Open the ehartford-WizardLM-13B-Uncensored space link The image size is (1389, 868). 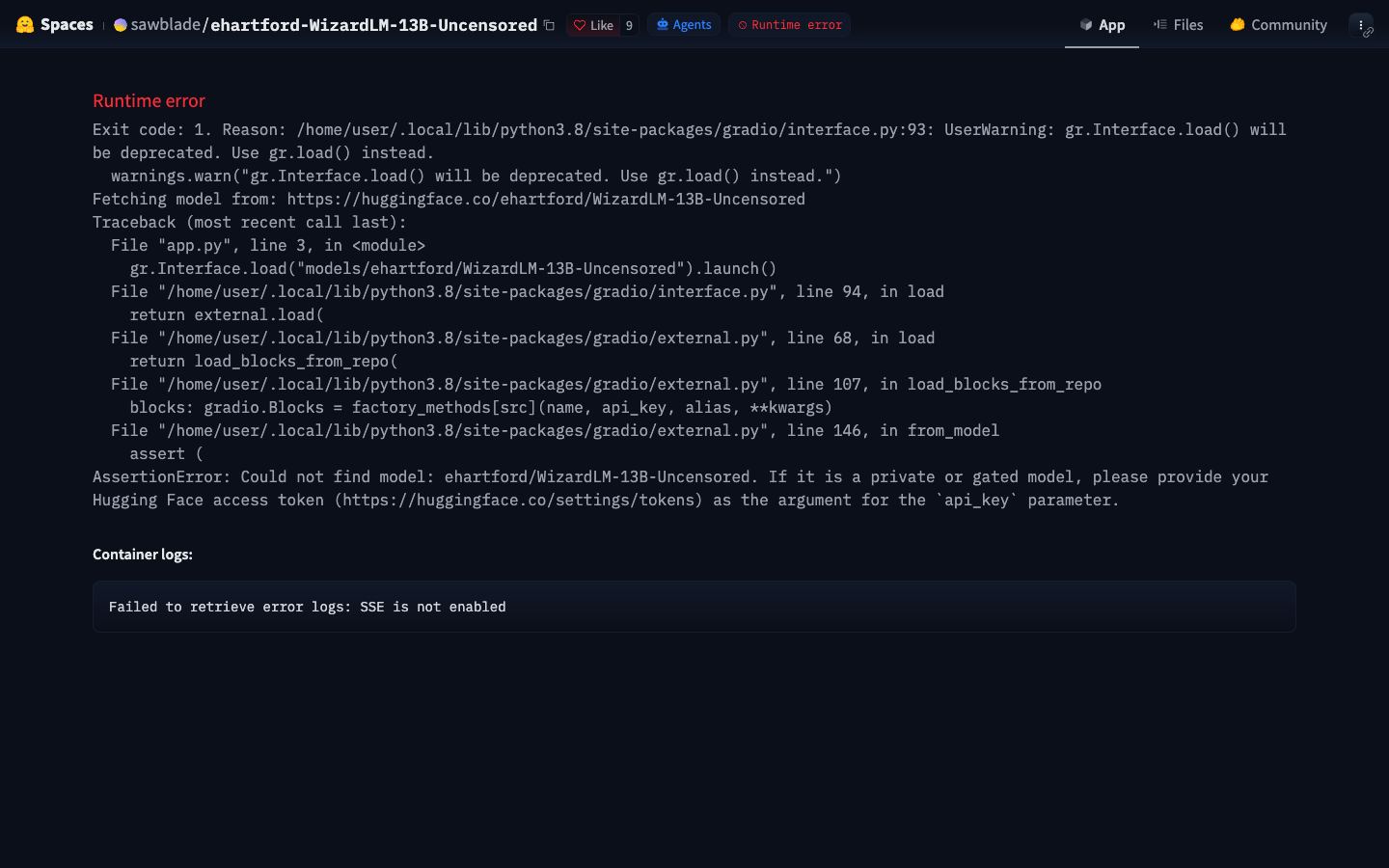point(373,25)
